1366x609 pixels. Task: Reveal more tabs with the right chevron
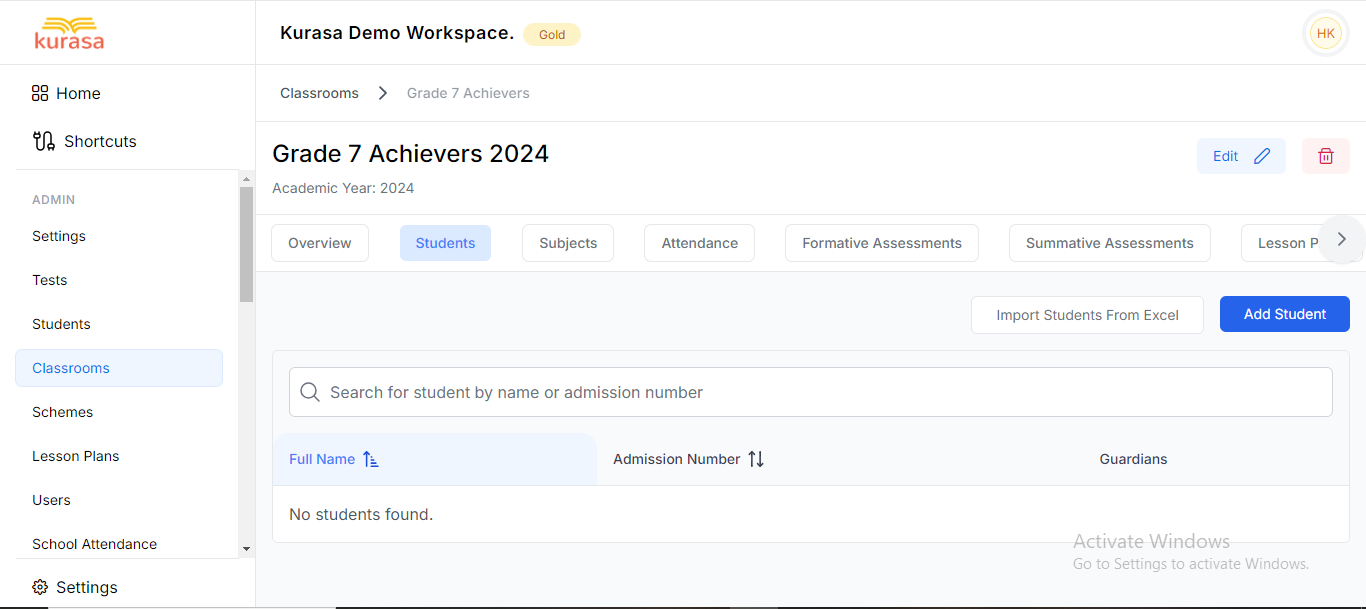coord(1341,239)
